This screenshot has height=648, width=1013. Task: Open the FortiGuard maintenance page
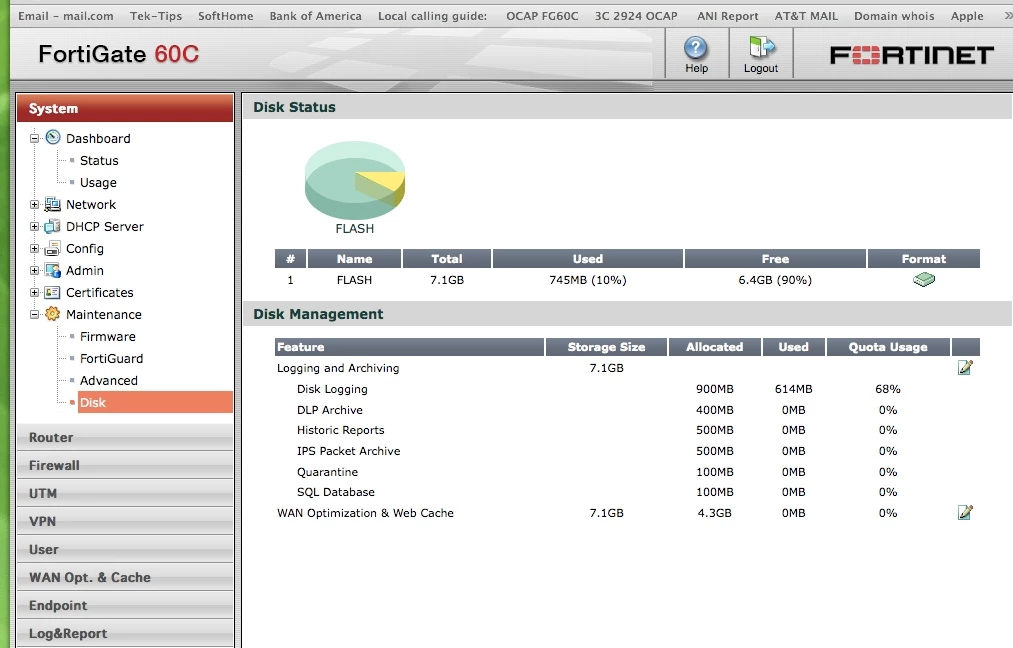pyautogui.click(x=111, y=358)
